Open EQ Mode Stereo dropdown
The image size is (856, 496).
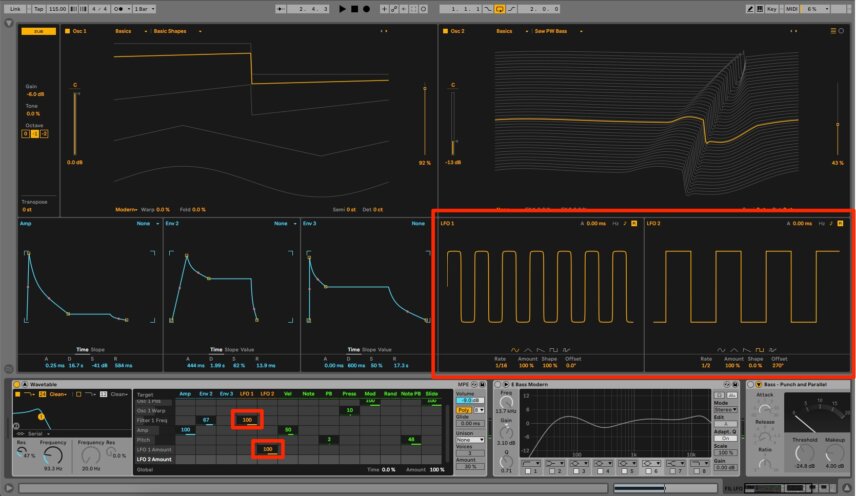click(726, 409)
